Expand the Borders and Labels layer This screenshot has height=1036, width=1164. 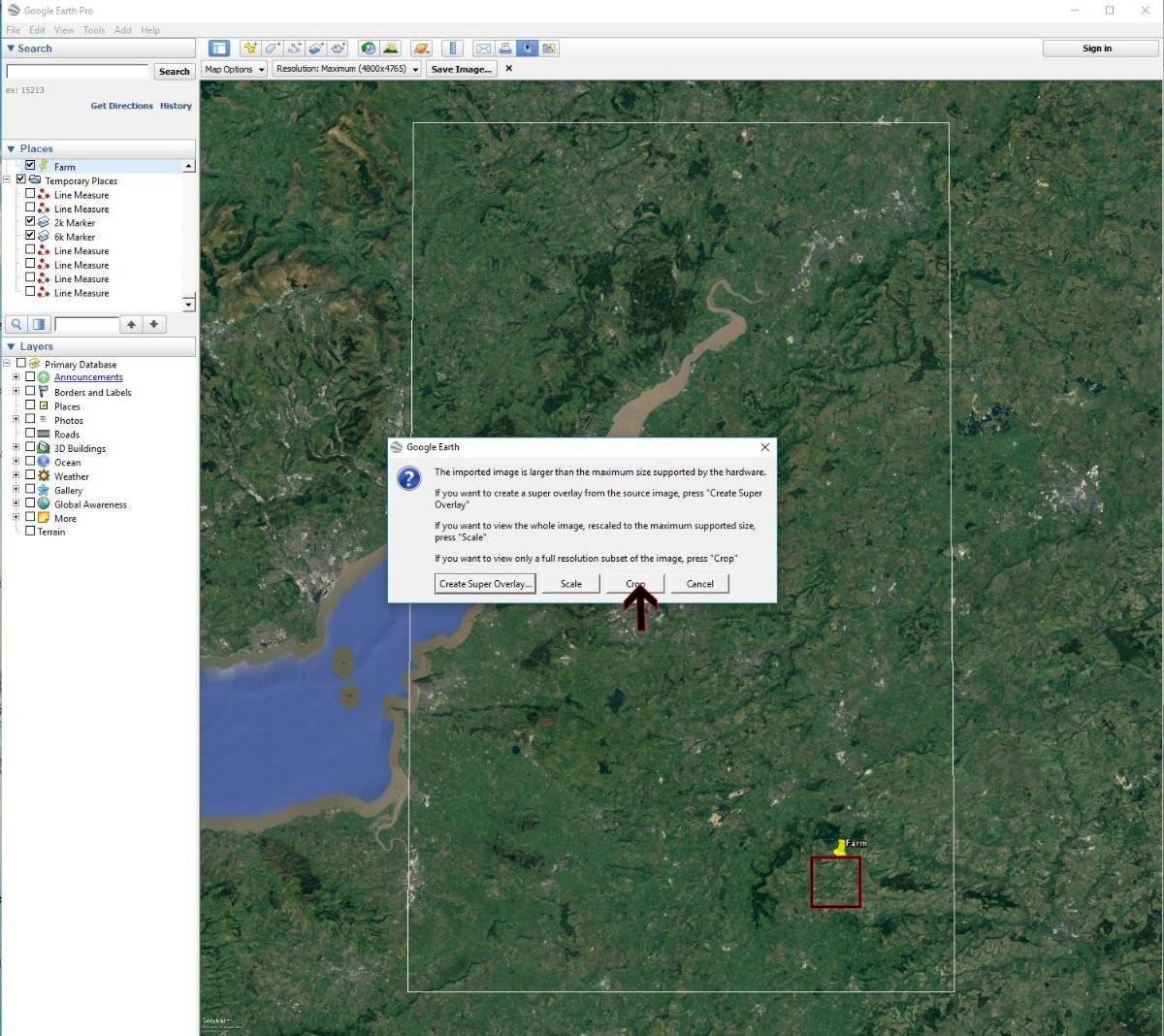click(x=16, y=392)
